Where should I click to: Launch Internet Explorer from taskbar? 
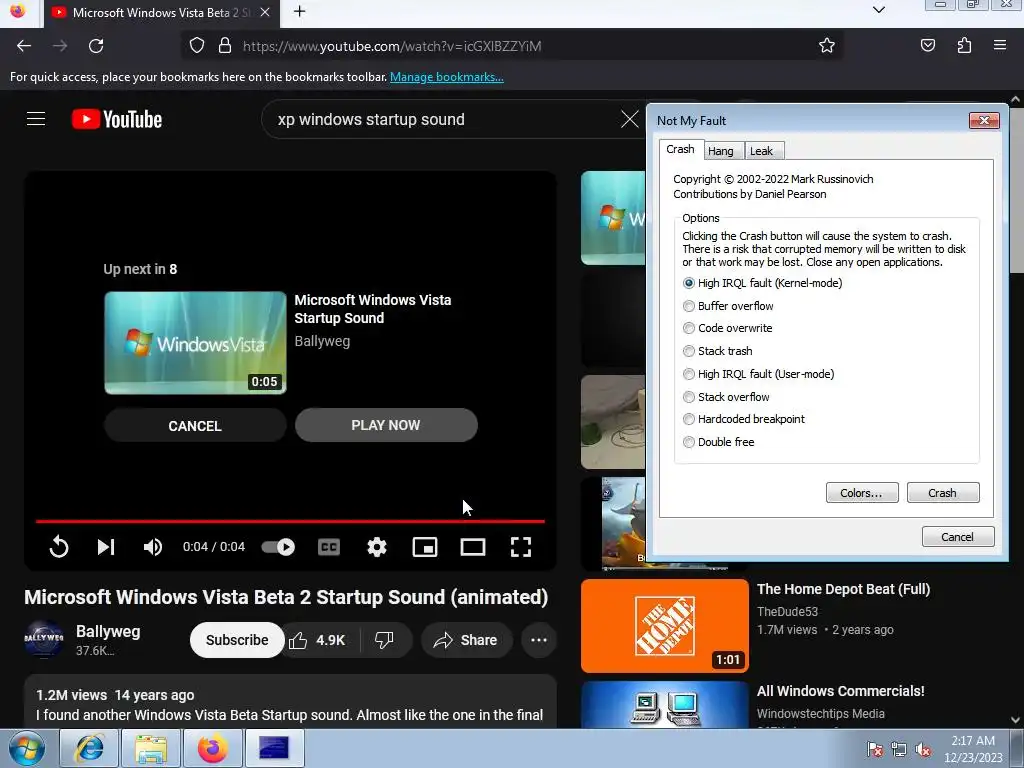click(89, 748)
